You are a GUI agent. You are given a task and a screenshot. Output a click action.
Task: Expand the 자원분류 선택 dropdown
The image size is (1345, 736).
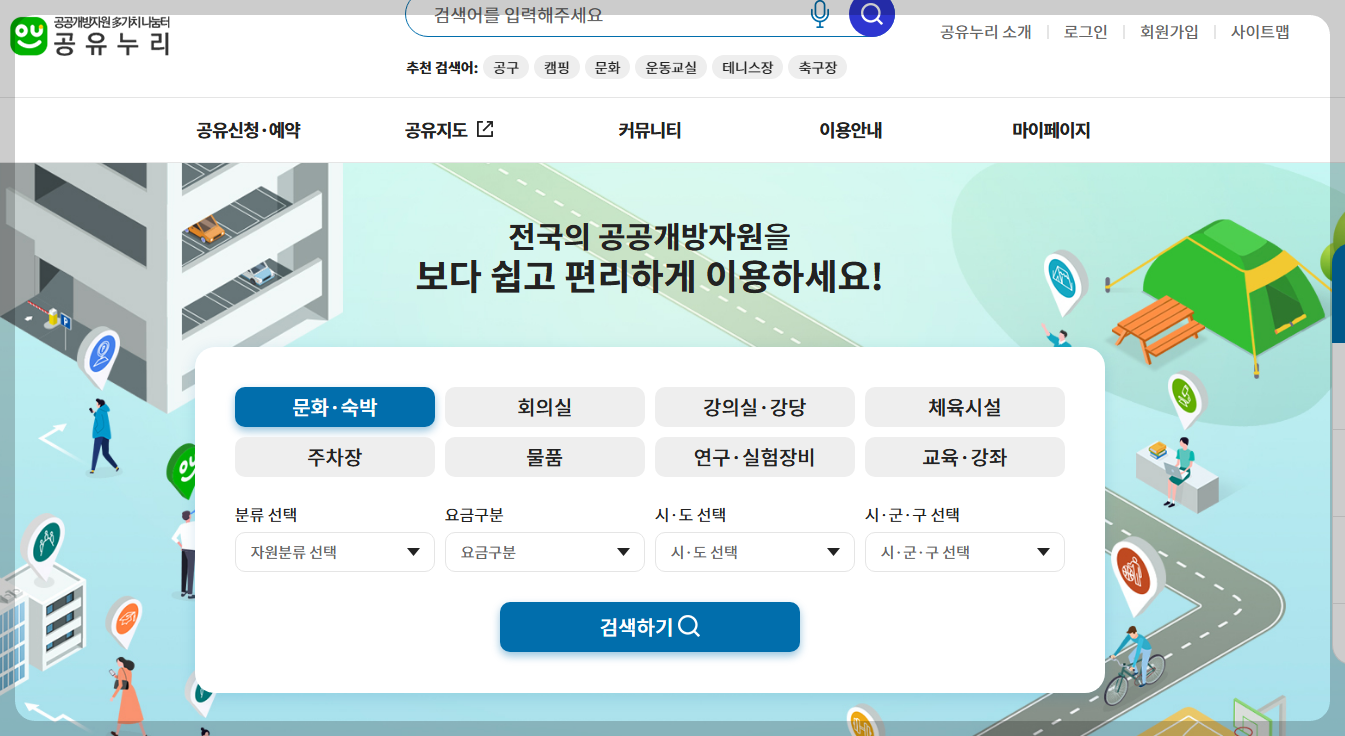click(335, 552)
